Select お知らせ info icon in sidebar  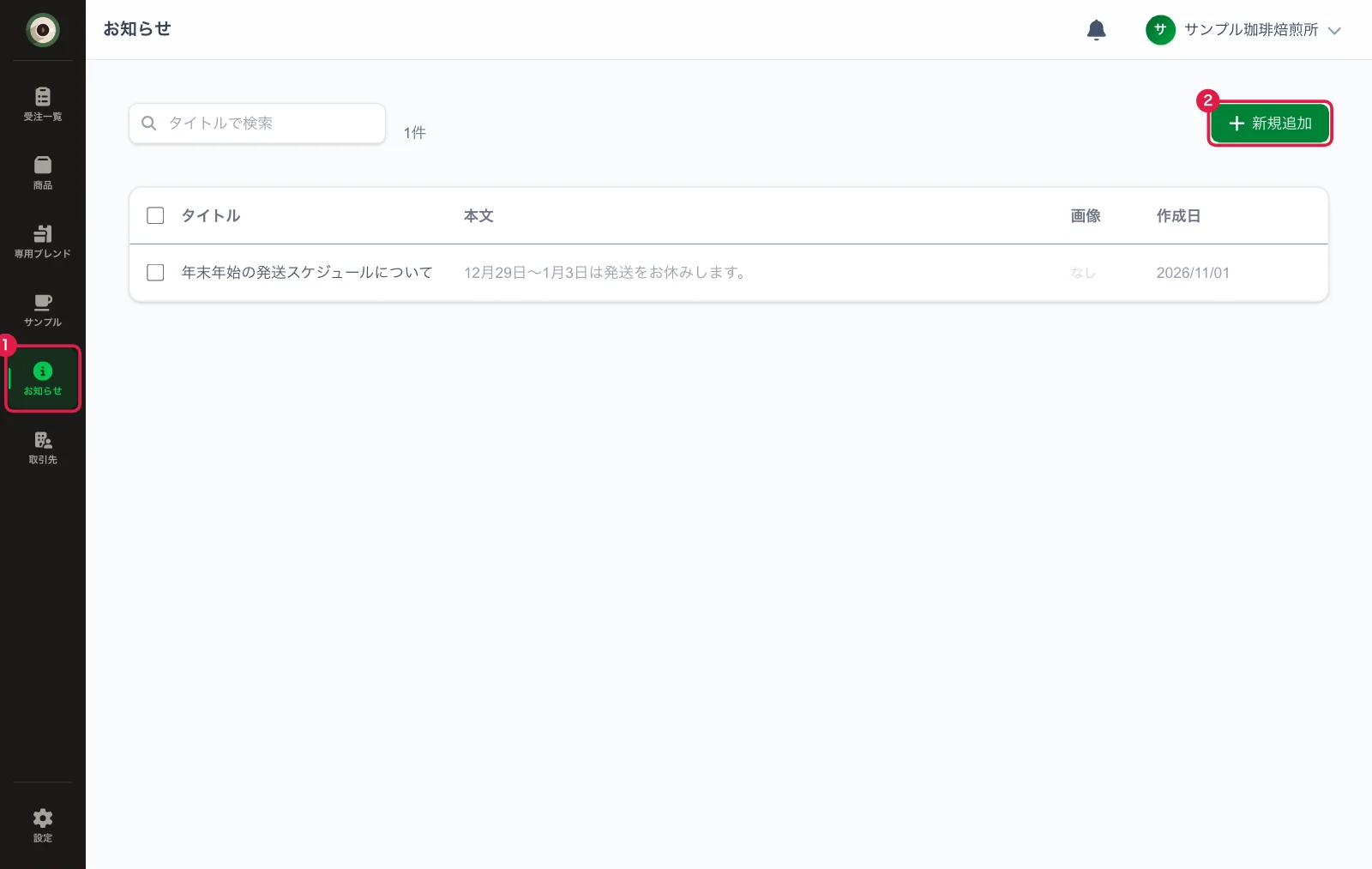pos(42,378)
